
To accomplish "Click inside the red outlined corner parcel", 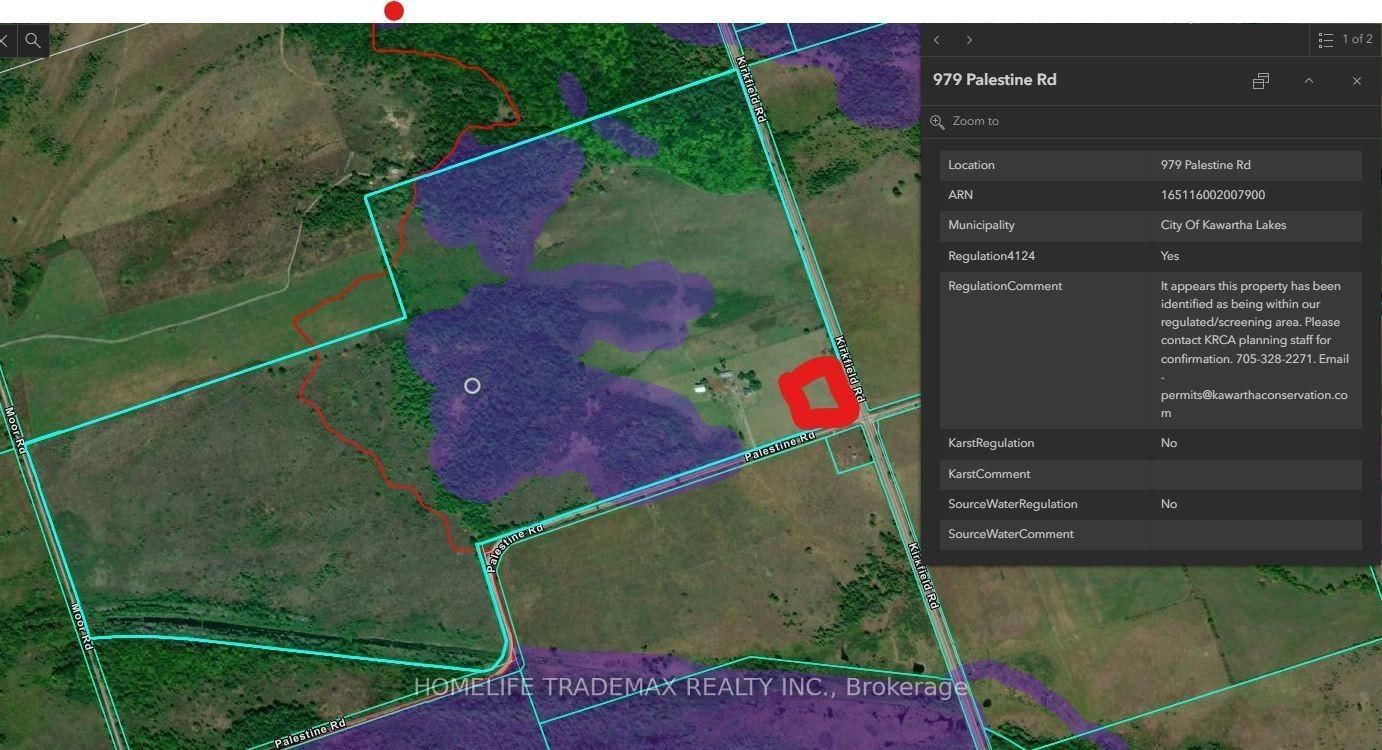I will [820, 395].
